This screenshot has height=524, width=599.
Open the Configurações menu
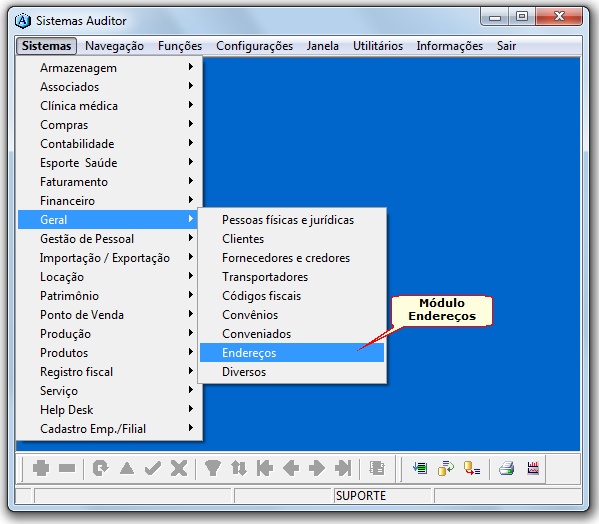click(x=254, y=46)
